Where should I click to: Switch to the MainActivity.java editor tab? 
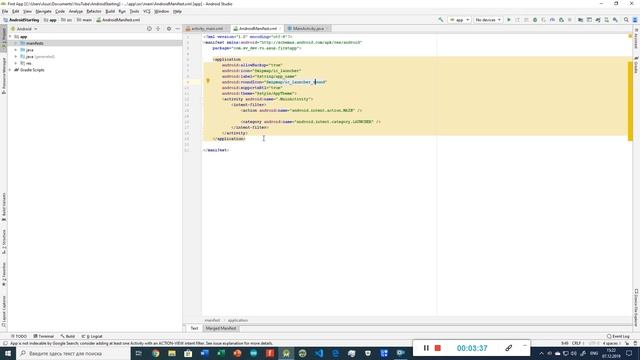coord(308,29)
